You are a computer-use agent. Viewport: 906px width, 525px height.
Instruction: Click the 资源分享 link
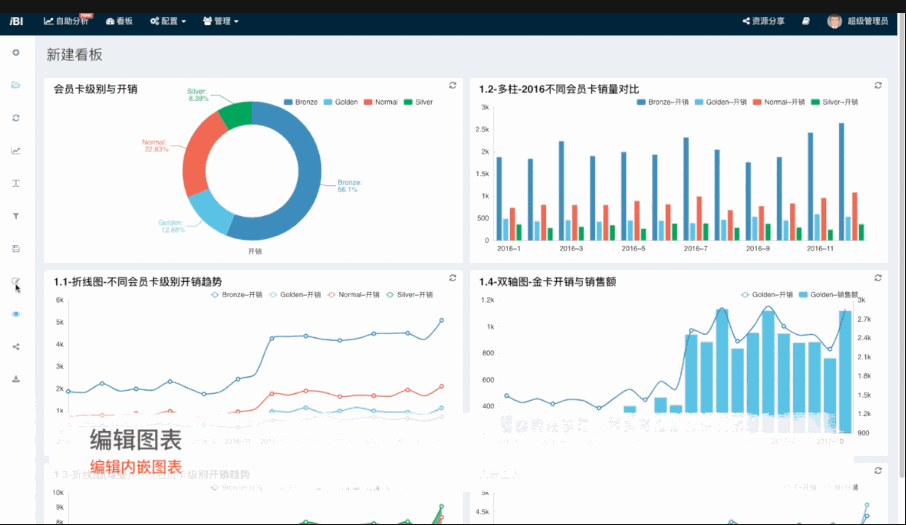[763, 20]
